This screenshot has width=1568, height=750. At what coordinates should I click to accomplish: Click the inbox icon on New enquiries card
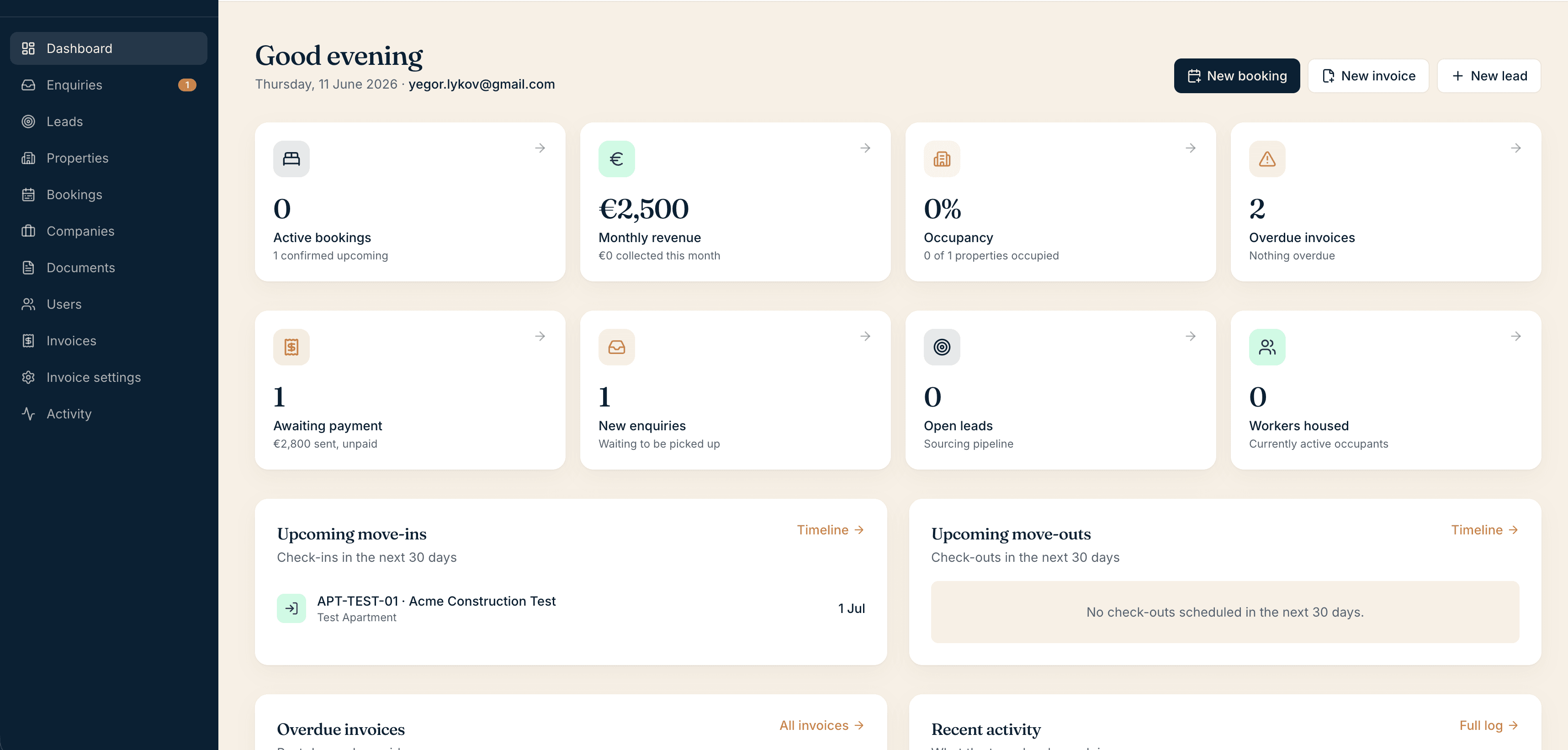tap(616, 347)
